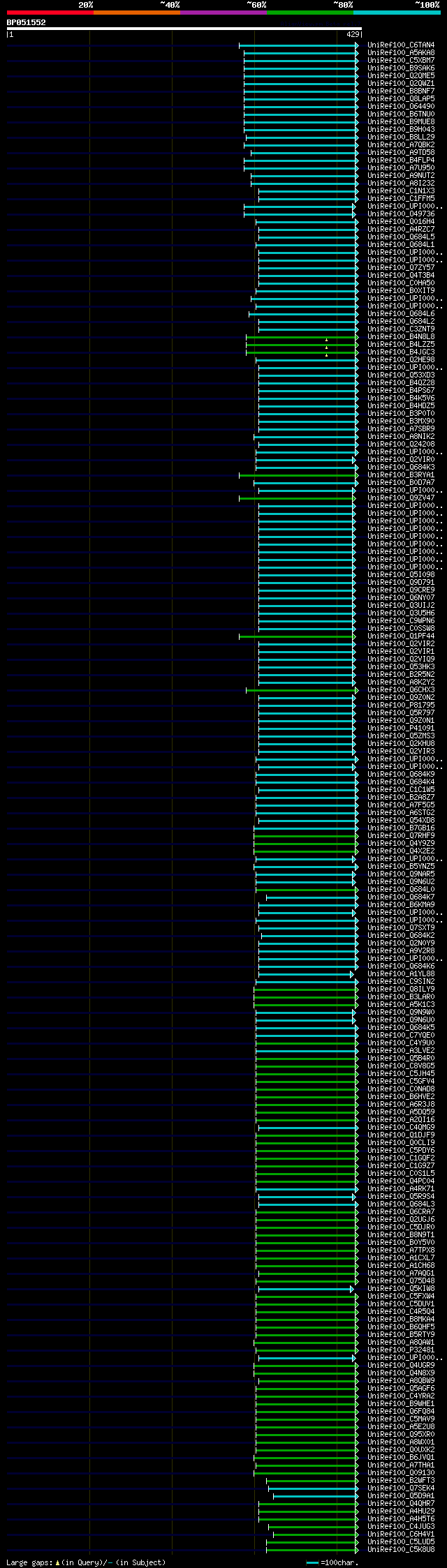The image size is (447, 1568).
Task: Select hit UniRef100_Q4X2E2
Action: click(x=401, y=851)
